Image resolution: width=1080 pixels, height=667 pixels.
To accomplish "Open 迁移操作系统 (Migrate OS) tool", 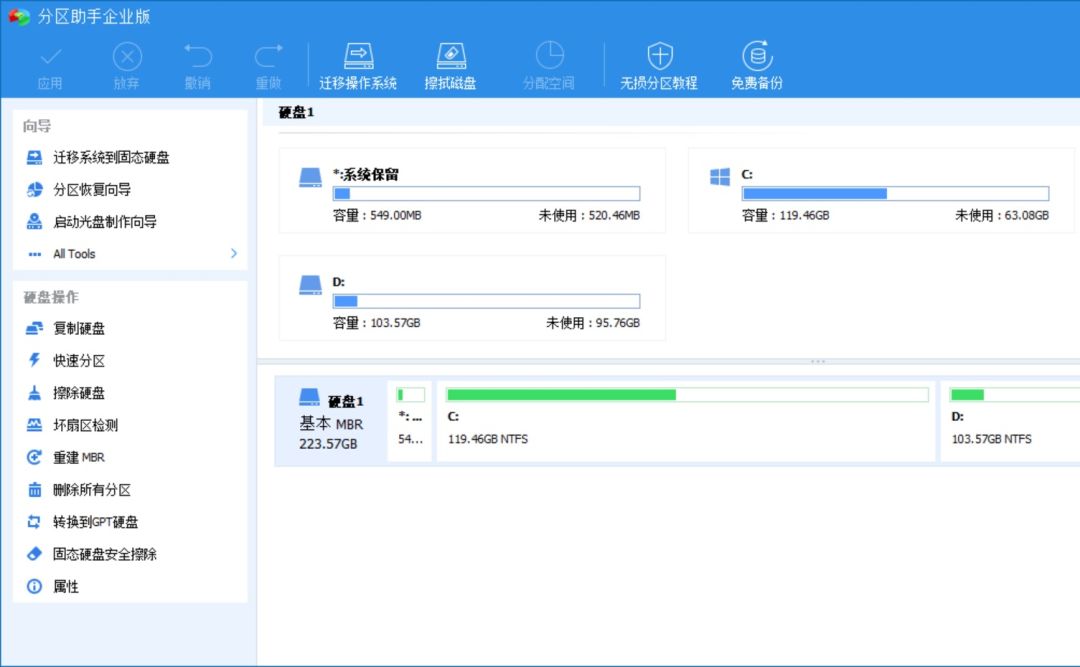I will [x=358, y=67].
